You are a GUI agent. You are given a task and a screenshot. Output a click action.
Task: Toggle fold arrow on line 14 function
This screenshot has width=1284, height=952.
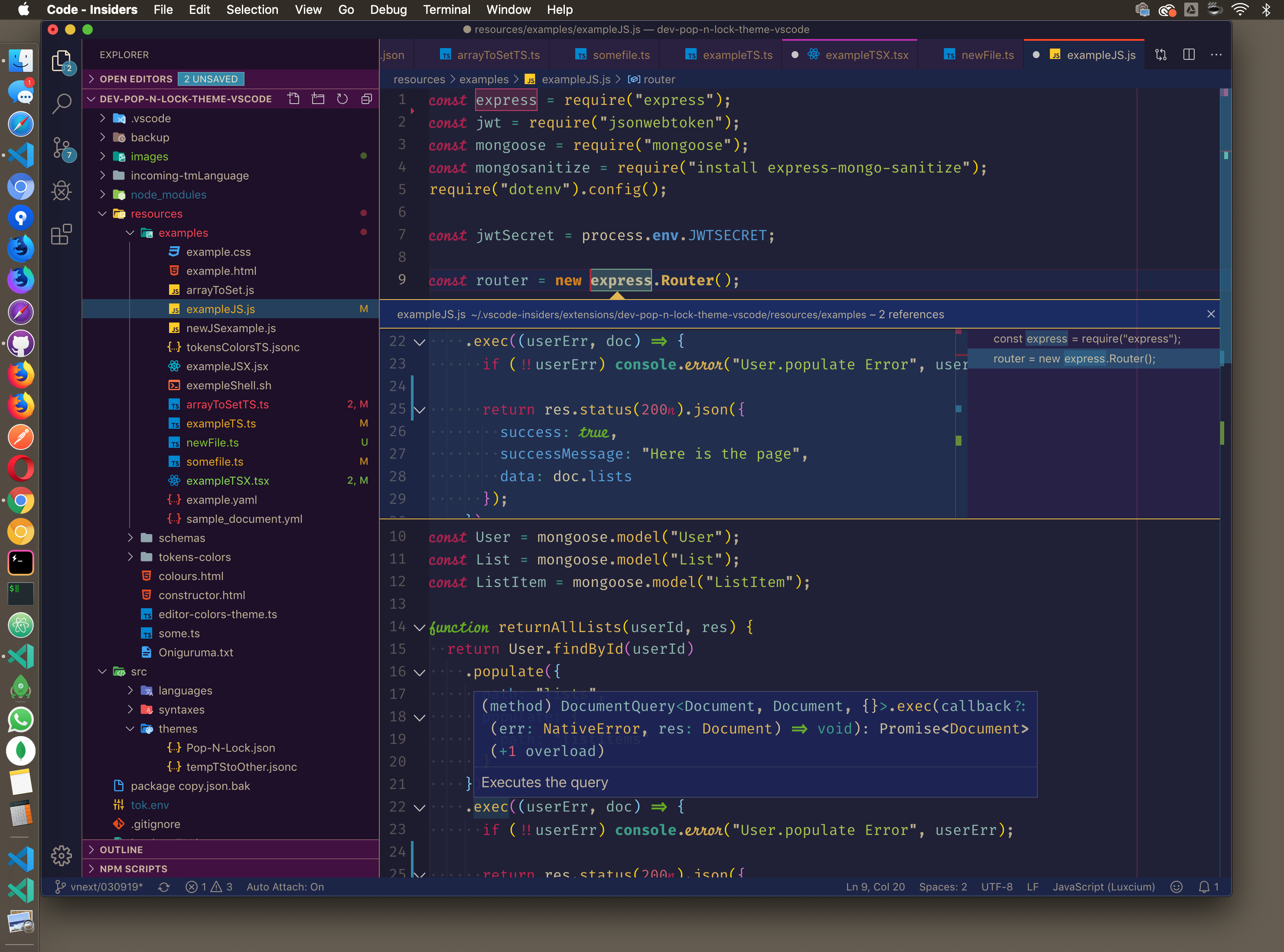click(420, 628)
